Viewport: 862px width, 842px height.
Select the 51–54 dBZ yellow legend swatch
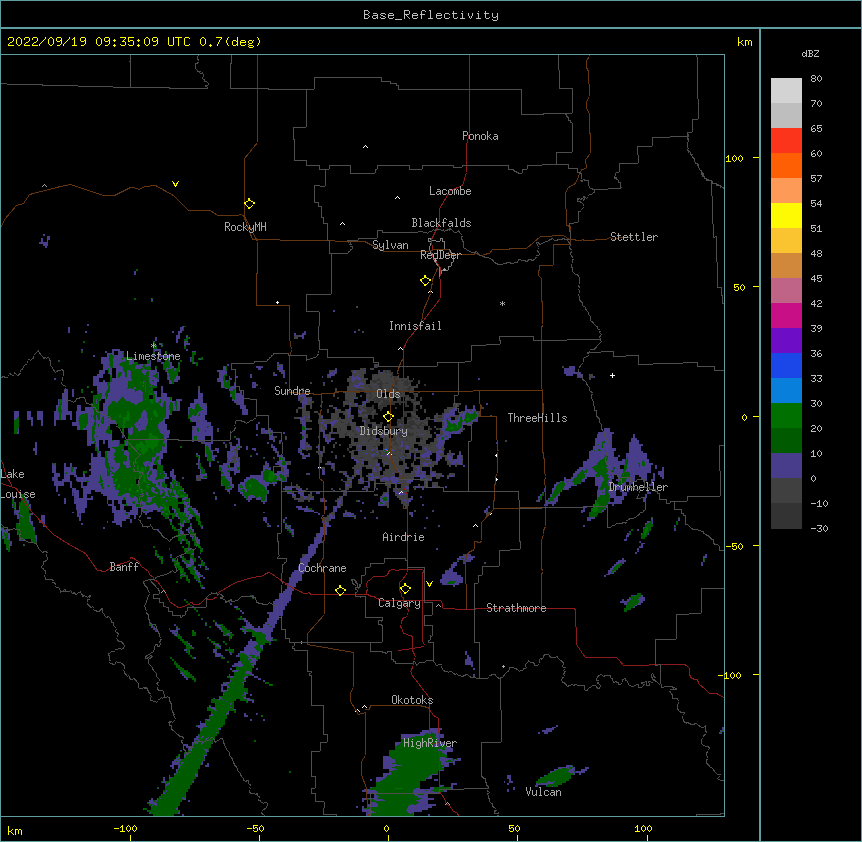(x=786, y=215)
